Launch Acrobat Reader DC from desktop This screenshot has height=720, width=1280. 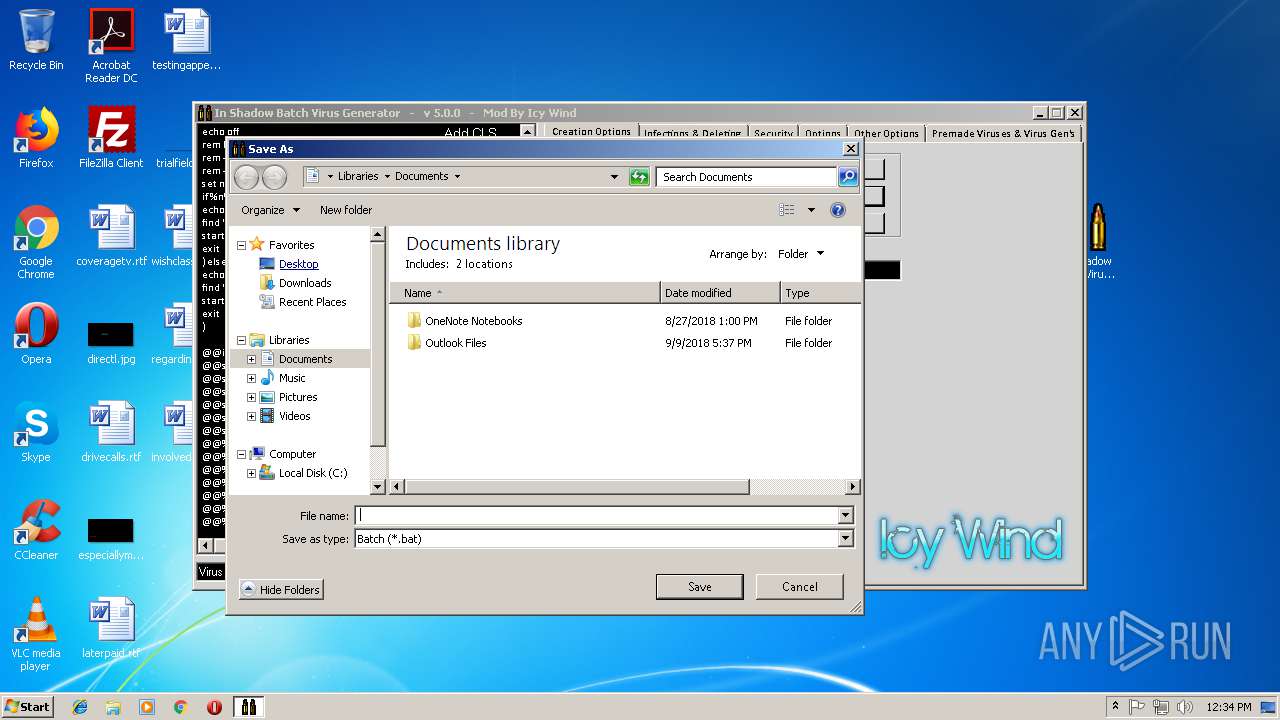111,46
